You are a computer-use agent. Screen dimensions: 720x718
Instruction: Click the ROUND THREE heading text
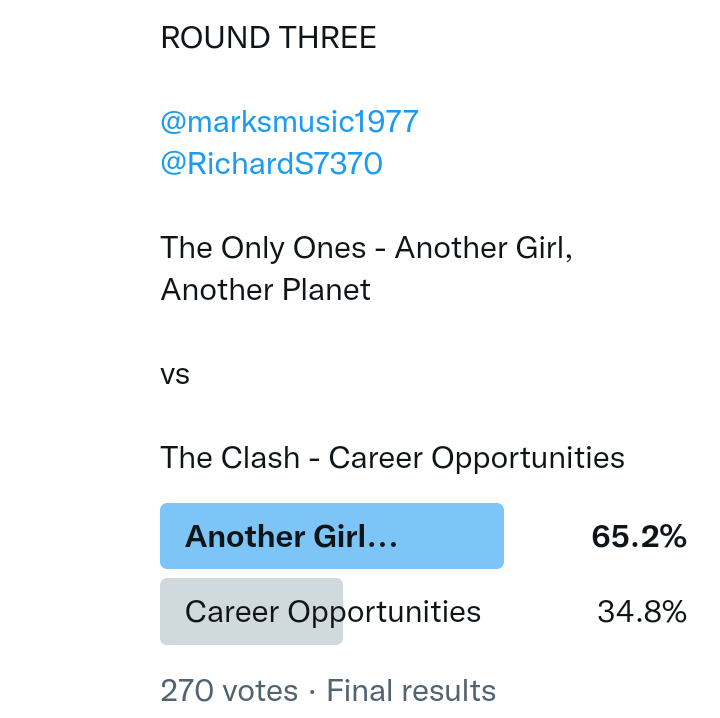tap(268, 38)
